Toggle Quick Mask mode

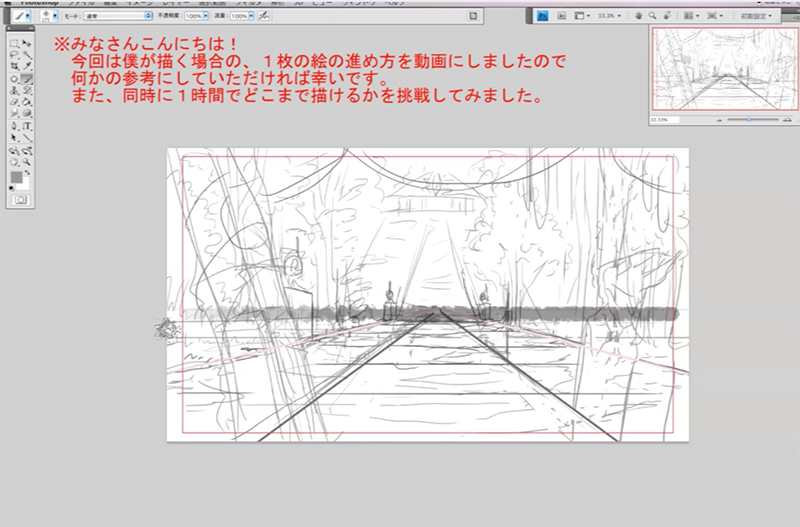pyautogui.click(x=20, y=200)
